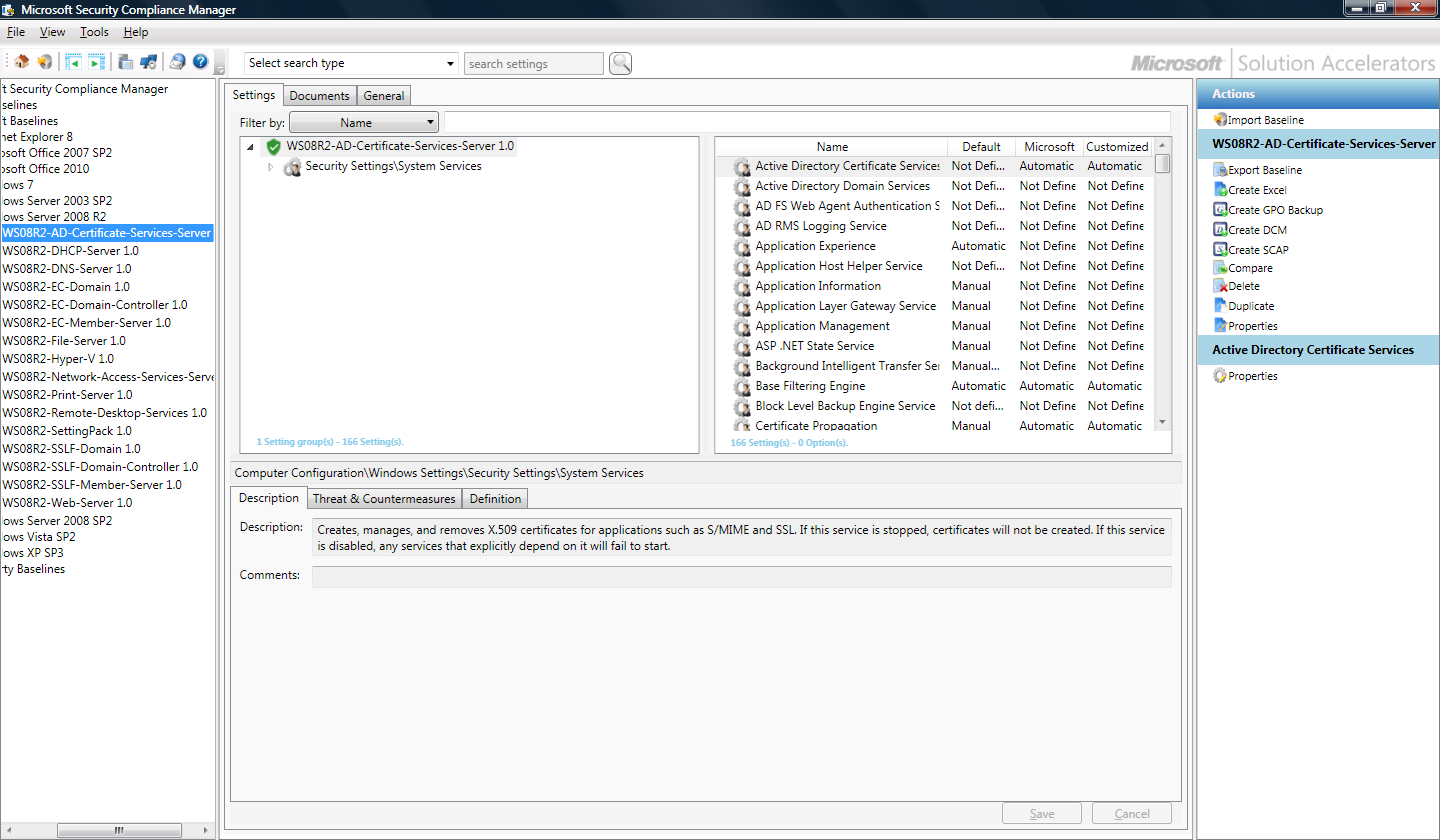The height and width of the screenshot is (840, 1440).
Task: Select the Description tab
Action: [x=269, y=498]
